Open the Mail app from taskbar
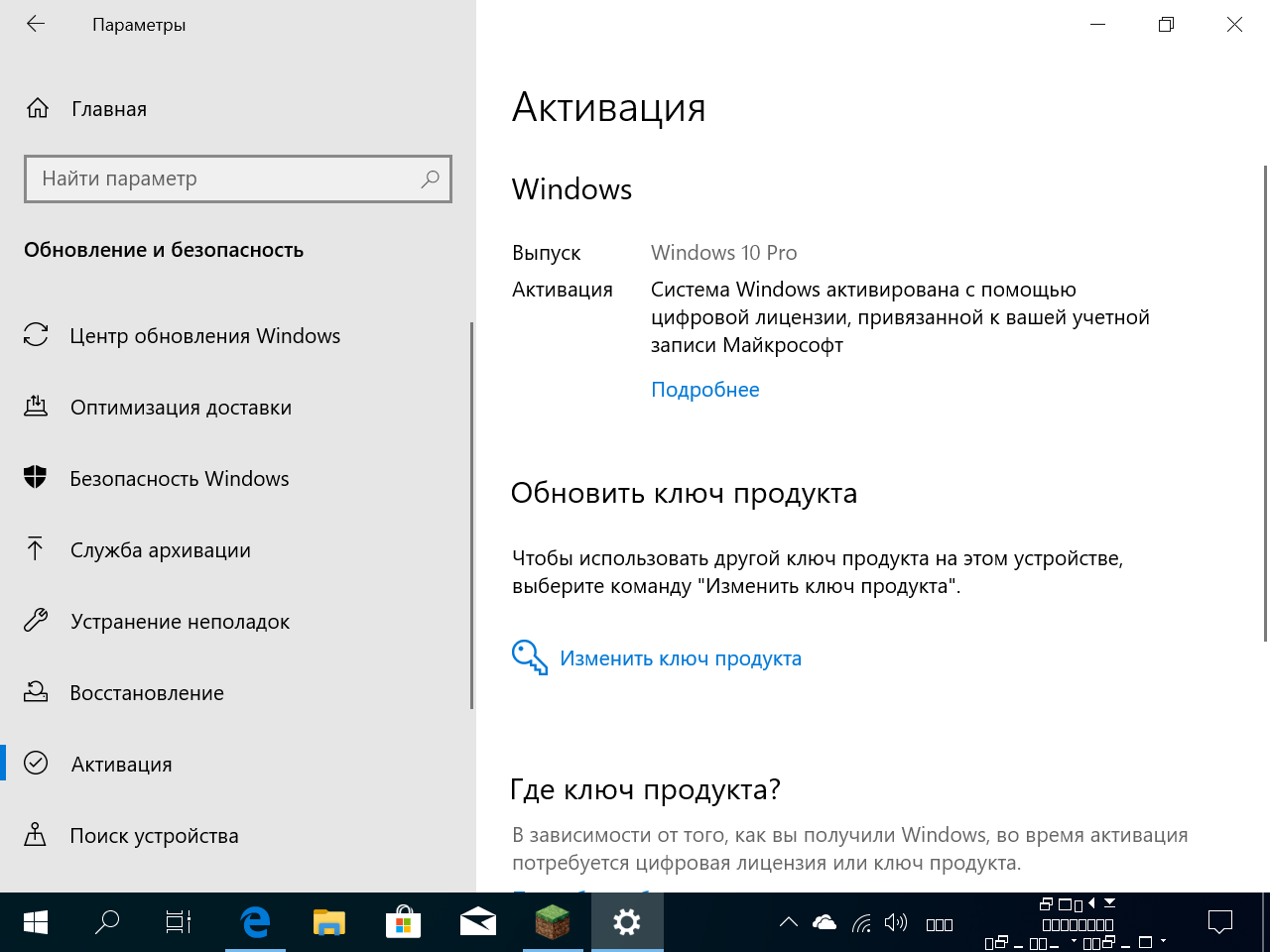1270x952 pixels. tap(478, 922)
